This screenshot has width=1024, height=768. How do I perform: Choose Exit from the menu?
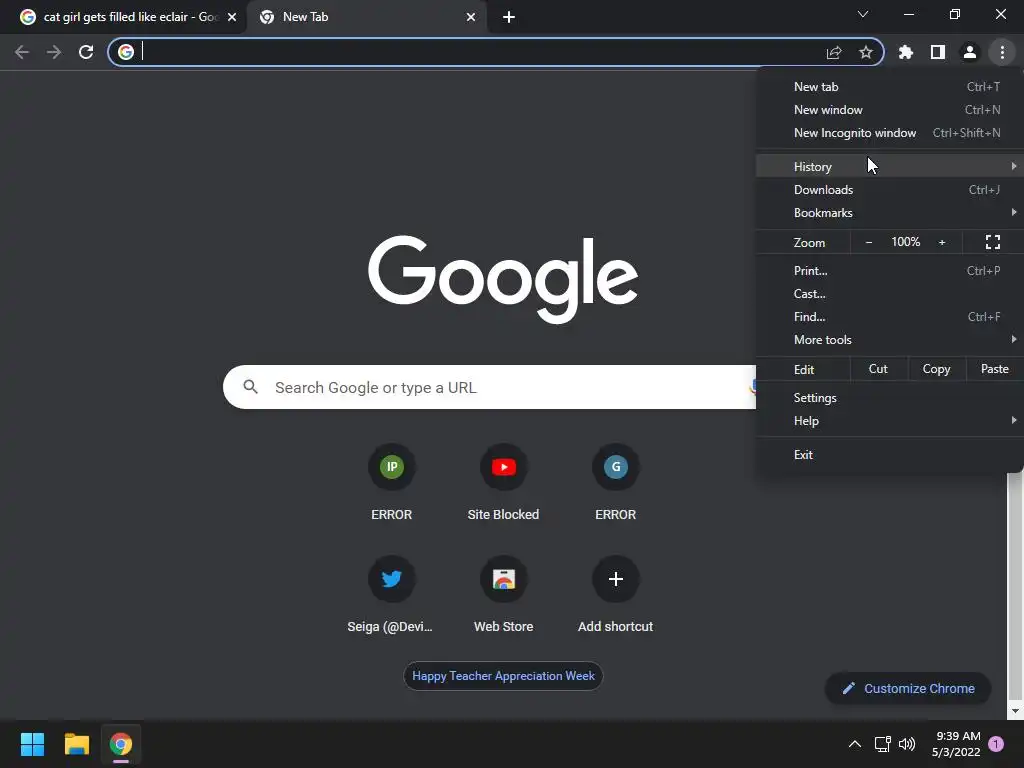889,455
